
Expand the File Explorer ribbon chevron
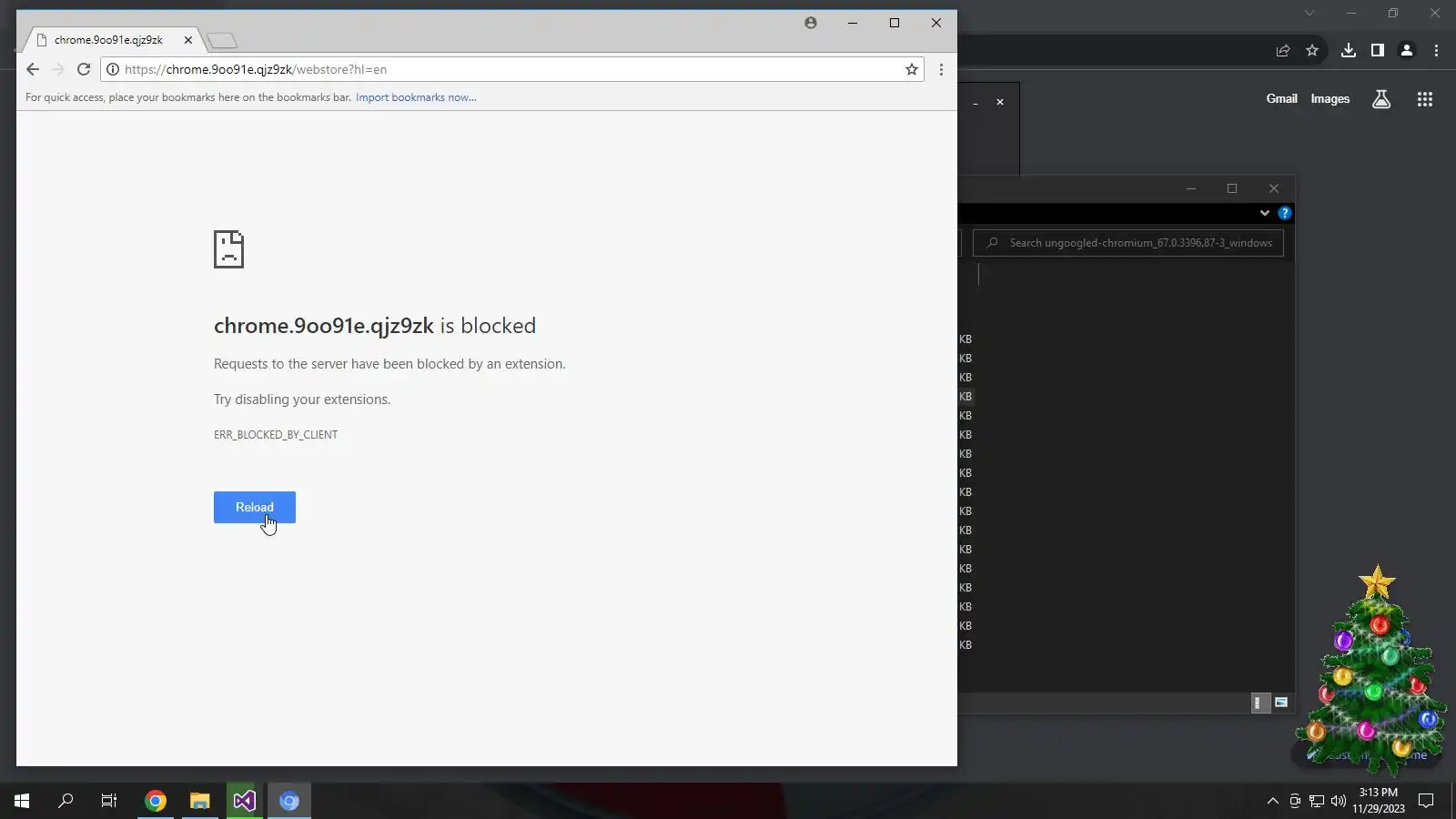1265,213
